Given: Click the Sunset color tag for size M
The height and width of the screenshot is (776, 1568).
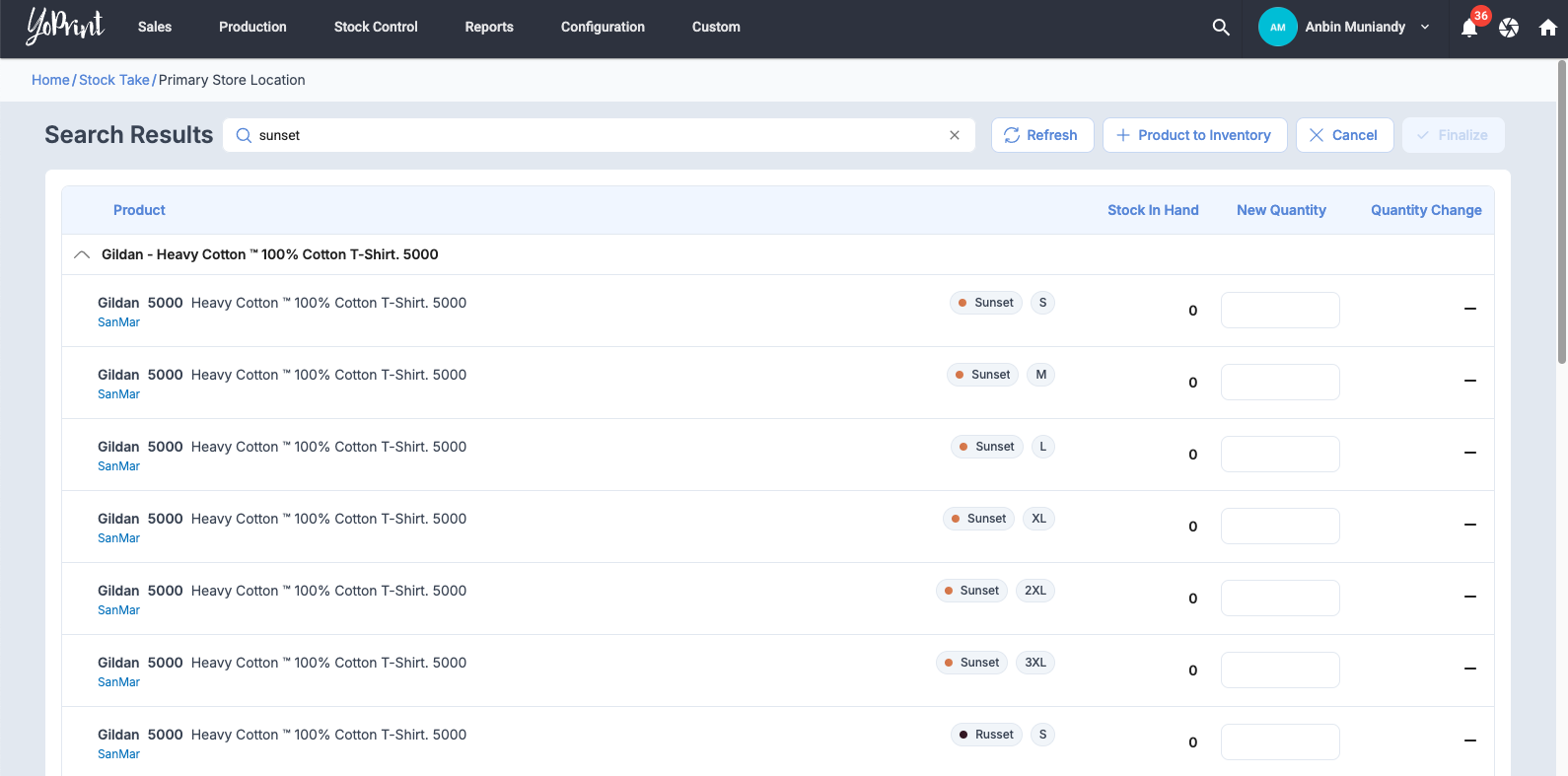Looking at the screenshot, I should click(x=982, y=375).
